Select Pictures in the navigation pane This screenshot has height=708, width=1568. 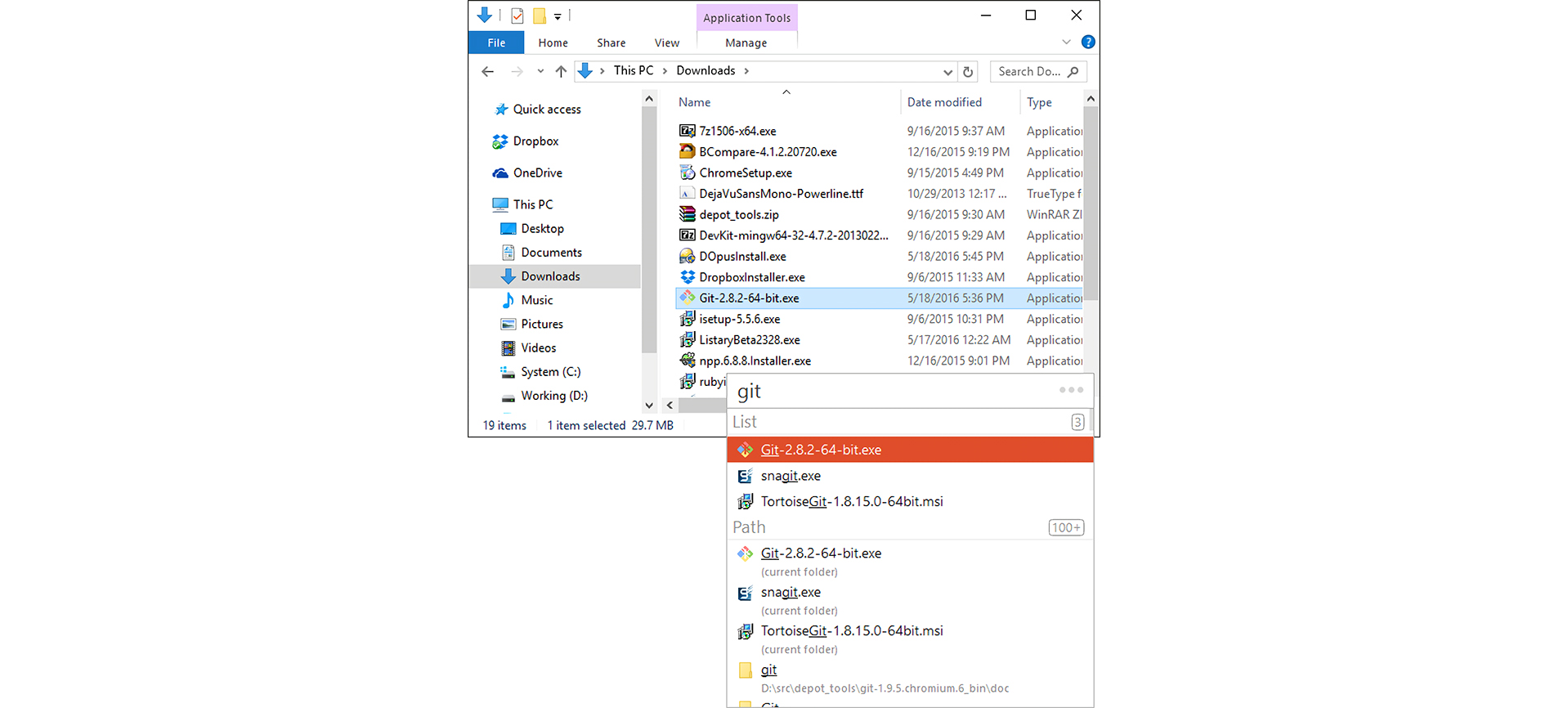coord(542,325)
